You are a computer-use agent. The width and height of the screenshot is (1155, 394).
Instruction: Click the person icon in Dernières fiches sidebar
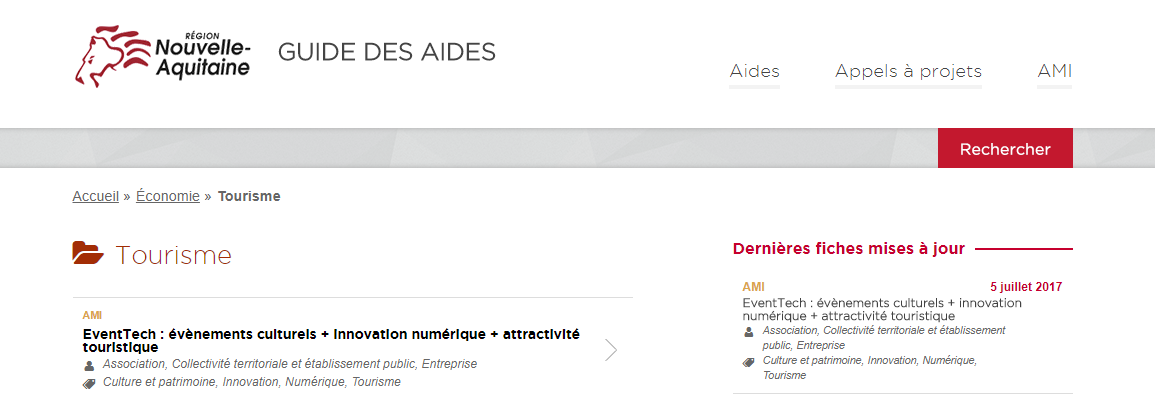749,331
